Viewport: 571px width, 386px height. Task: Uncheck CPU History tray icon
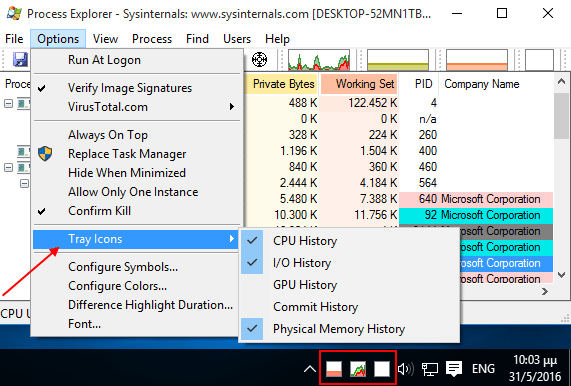coord(350,241)
